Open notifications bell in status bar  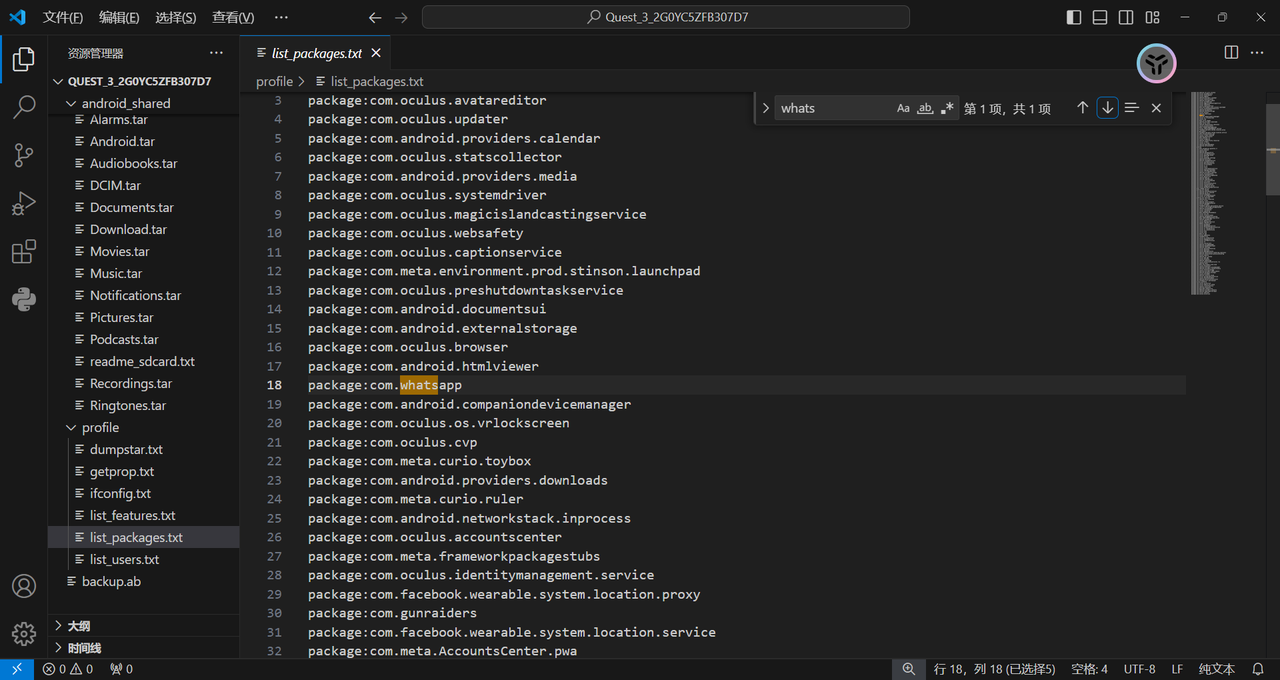1259,669
